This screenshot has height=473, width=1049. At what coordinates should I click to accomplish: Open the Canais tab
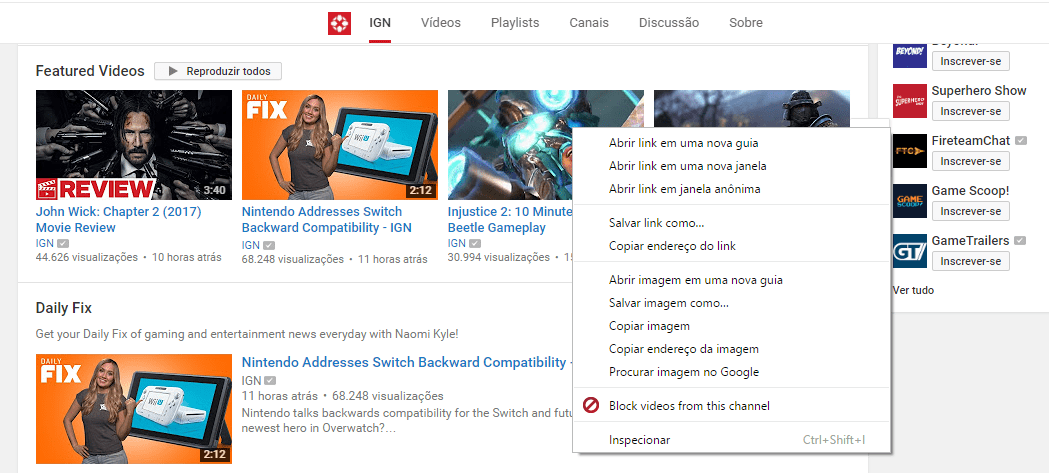(x=589, y=23)
